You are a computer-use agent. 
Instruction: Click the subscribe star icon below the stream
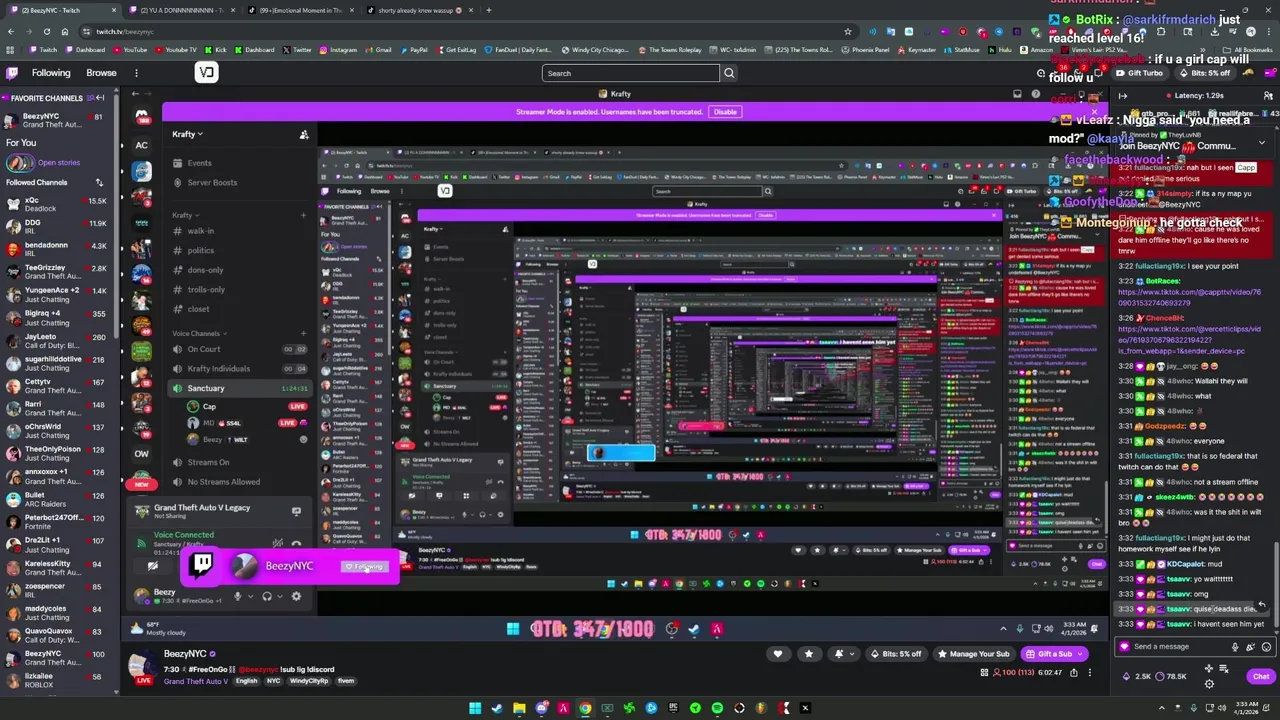[x=809, y=654]
